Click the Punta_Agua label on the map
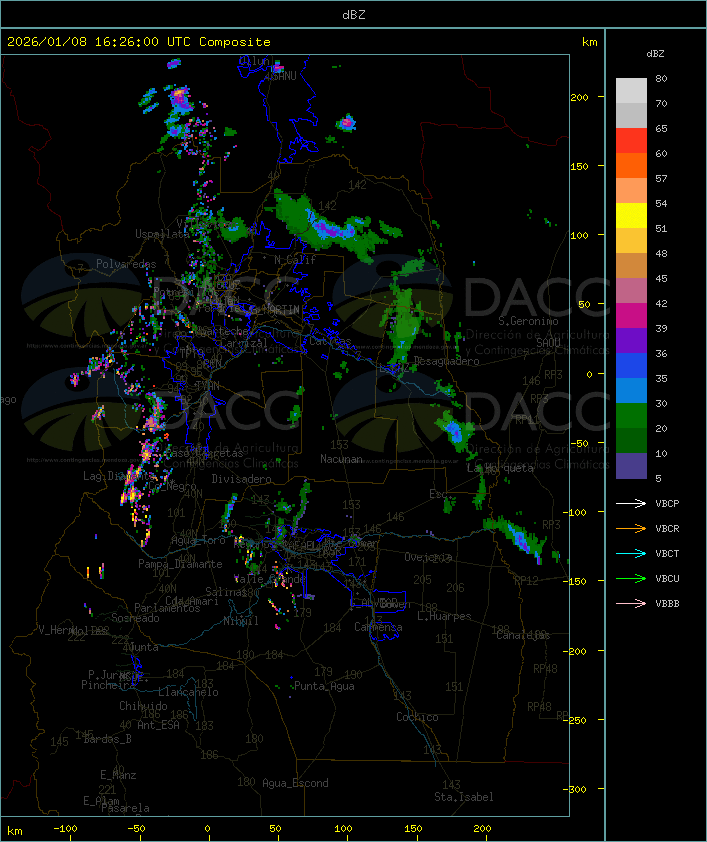 pyautogui.click(x=325, y=686)
